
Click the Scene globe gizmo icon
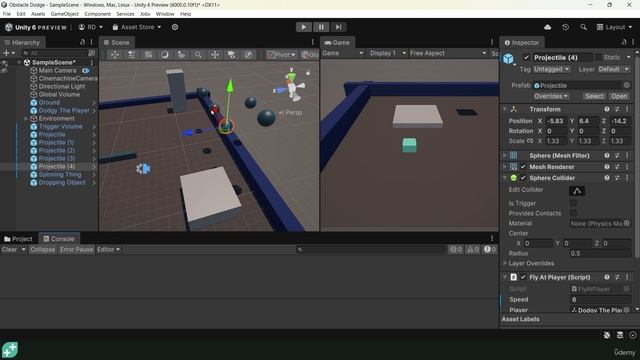[x=248, y=54]
